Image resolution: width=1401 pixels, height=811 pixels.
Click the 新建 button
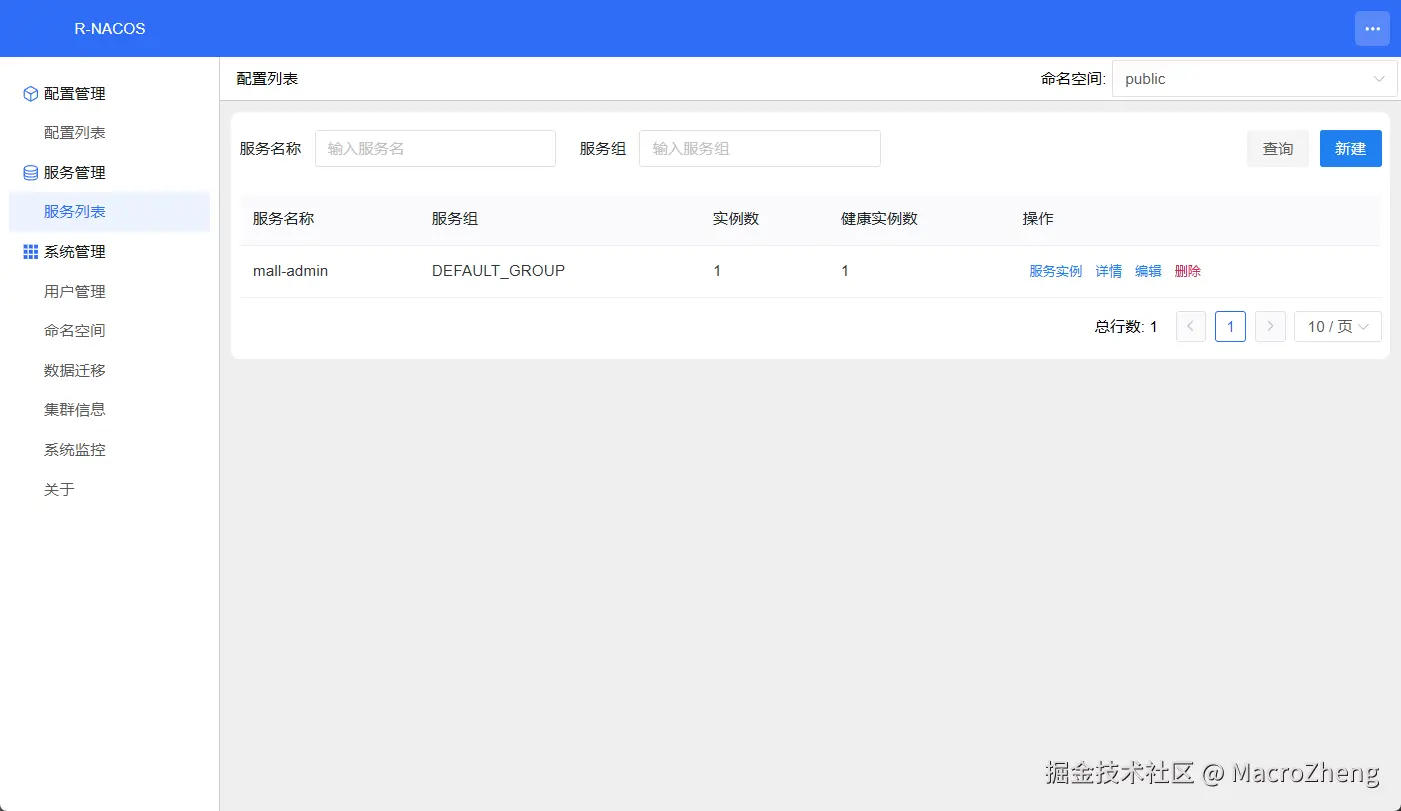coord(1350,149)
